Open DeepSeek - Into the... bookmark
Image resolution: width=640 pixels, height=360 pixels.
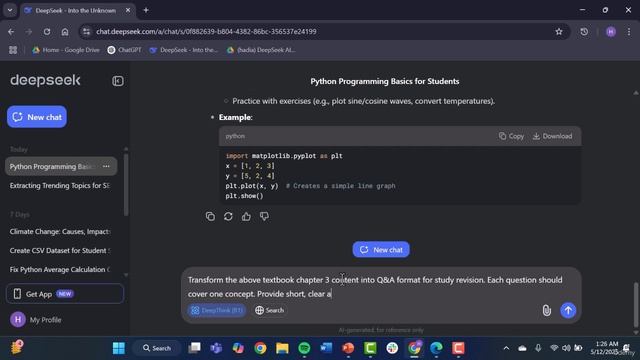click(x=184, y=50)
